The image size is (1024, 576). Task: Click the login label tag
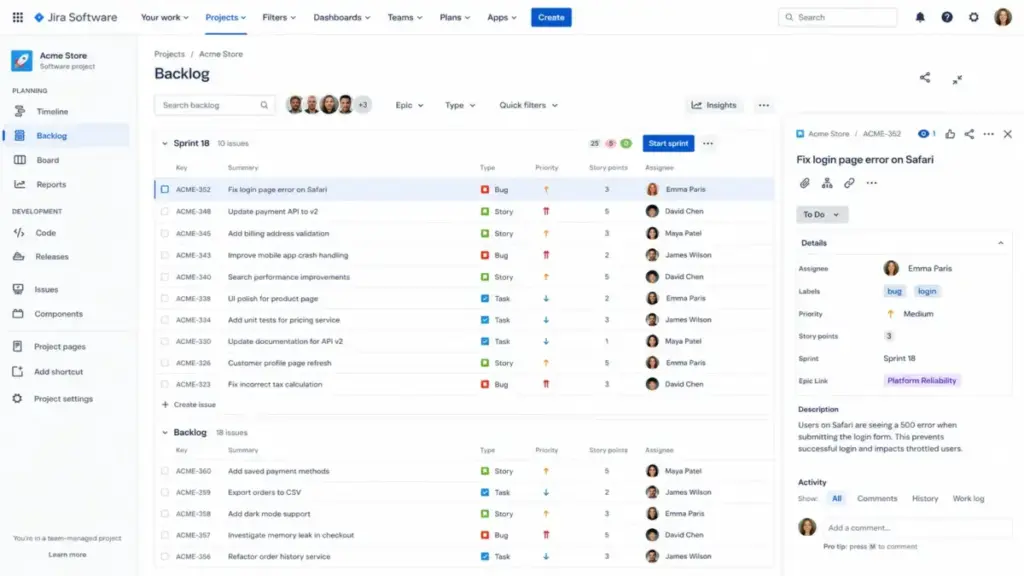click(x=927, y=291)
